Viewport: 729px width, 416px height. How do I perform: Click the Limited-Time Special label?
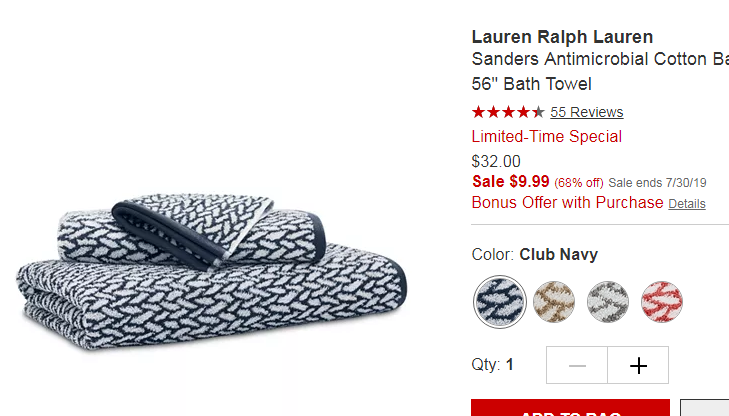[546, 137]
